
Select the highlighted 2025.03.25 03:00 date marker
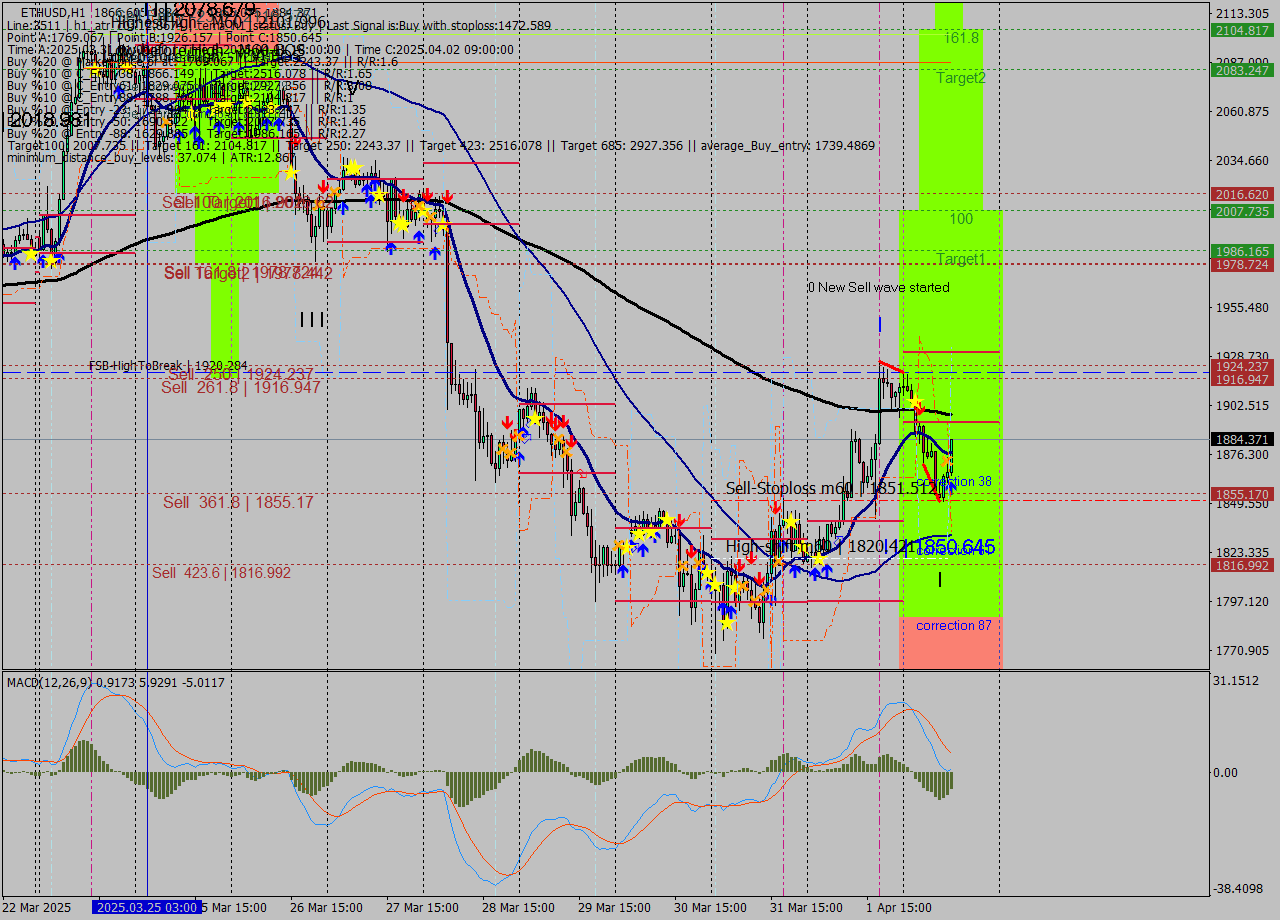[147, 910]
